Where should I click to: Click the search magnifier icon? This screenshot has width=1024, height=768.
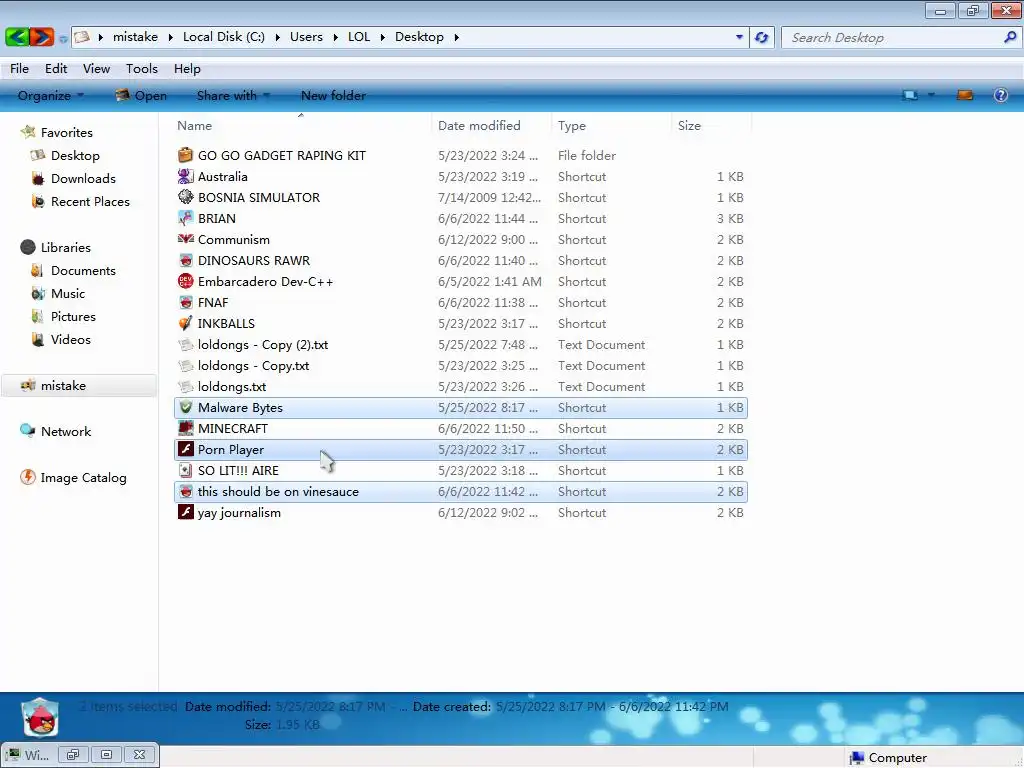point(1010,37)
